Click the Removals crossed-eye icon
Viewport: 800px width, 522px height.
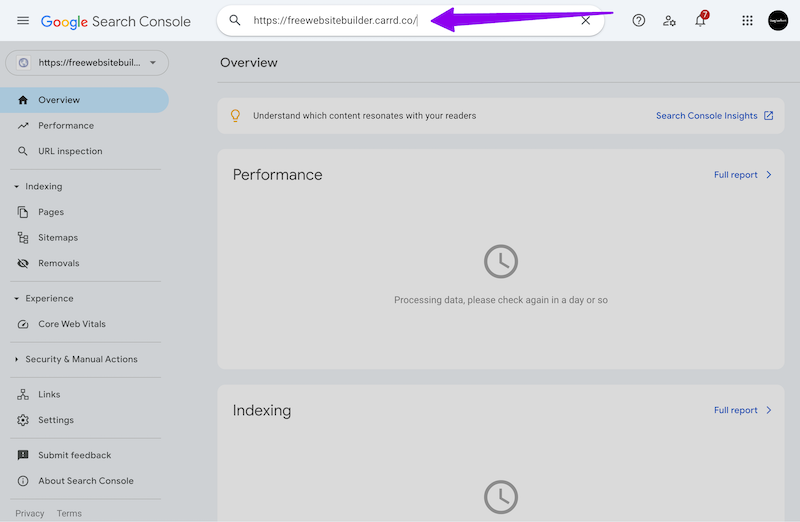(23, 263)
